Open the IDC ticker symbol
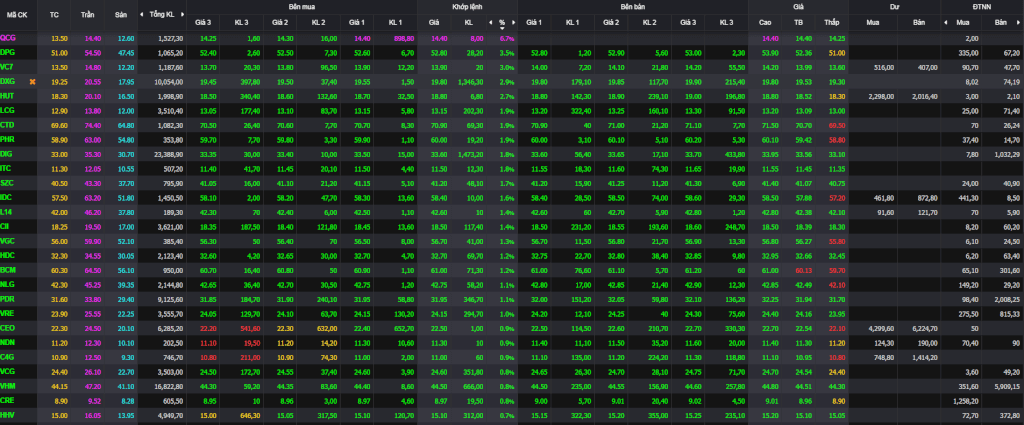The width and height of the screenshot is (1024, 425). pyautogui.click(x=7, y=197)
